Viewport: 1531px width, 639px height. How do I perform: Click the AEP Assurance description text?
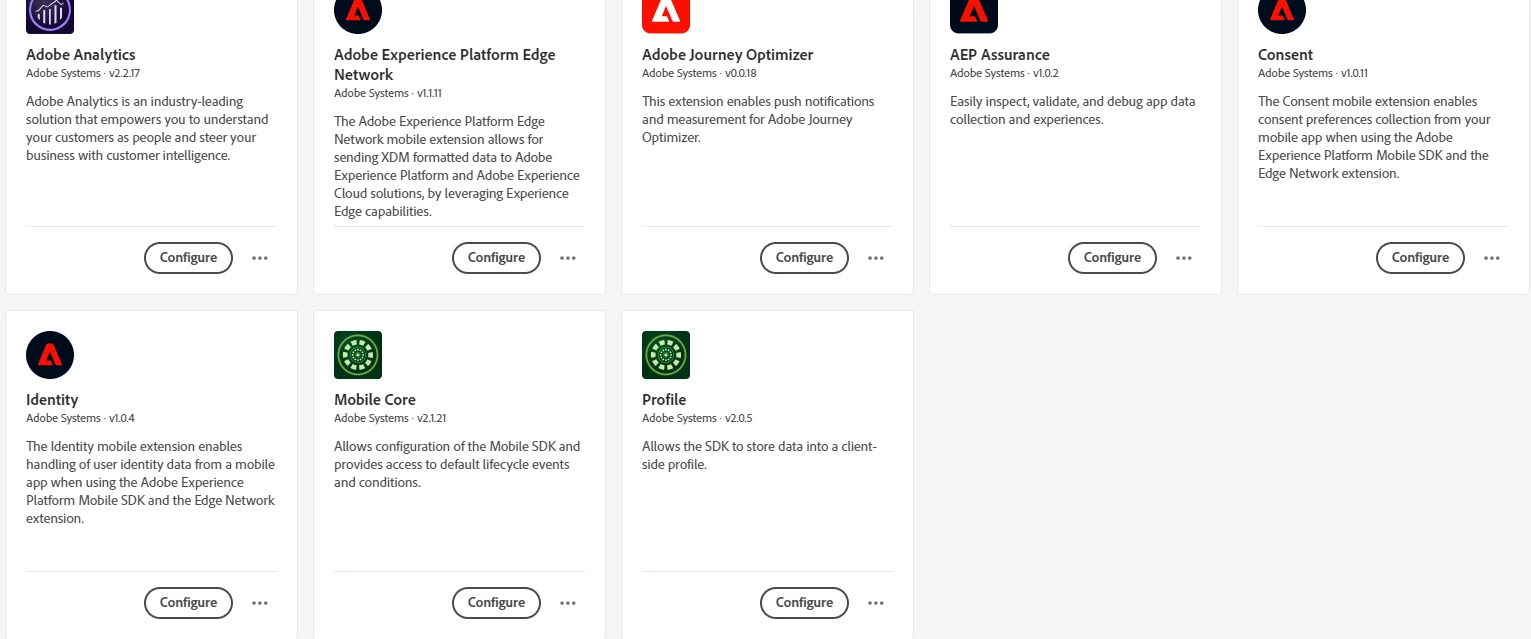click(1073, 111)
